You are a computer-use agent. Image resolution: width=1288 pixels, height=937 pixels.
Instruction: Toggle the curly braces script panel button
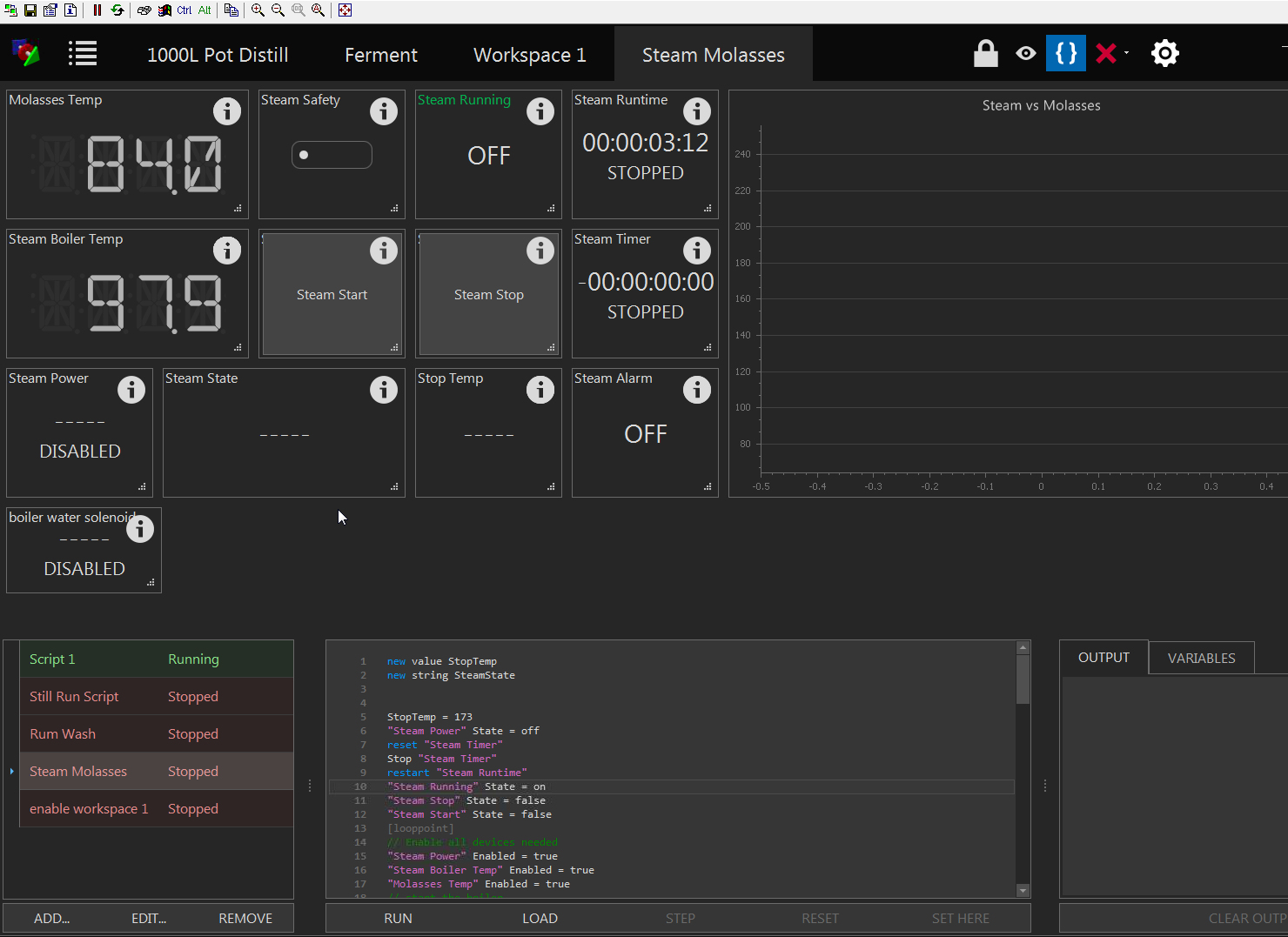[1066, 53]
